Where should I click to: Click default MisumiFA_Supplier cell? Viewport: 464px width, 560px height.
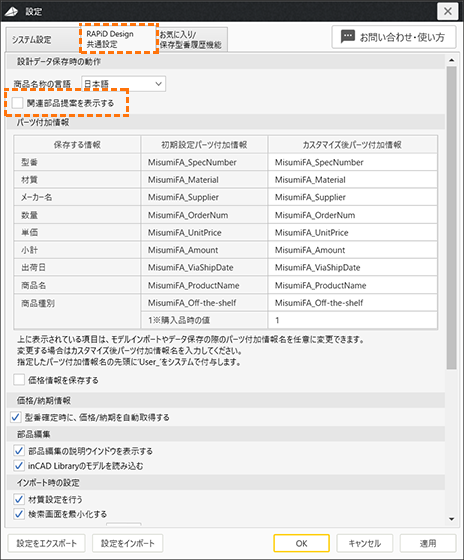pyautogui.click(x=204, y=197)
